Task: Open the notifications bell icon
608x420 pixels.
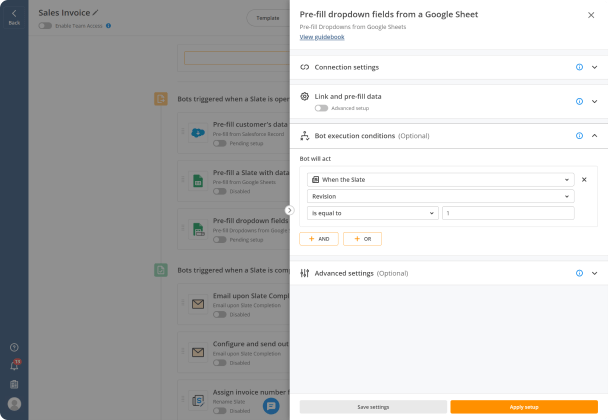Action: pyautogui.click(x=14, y=365)
